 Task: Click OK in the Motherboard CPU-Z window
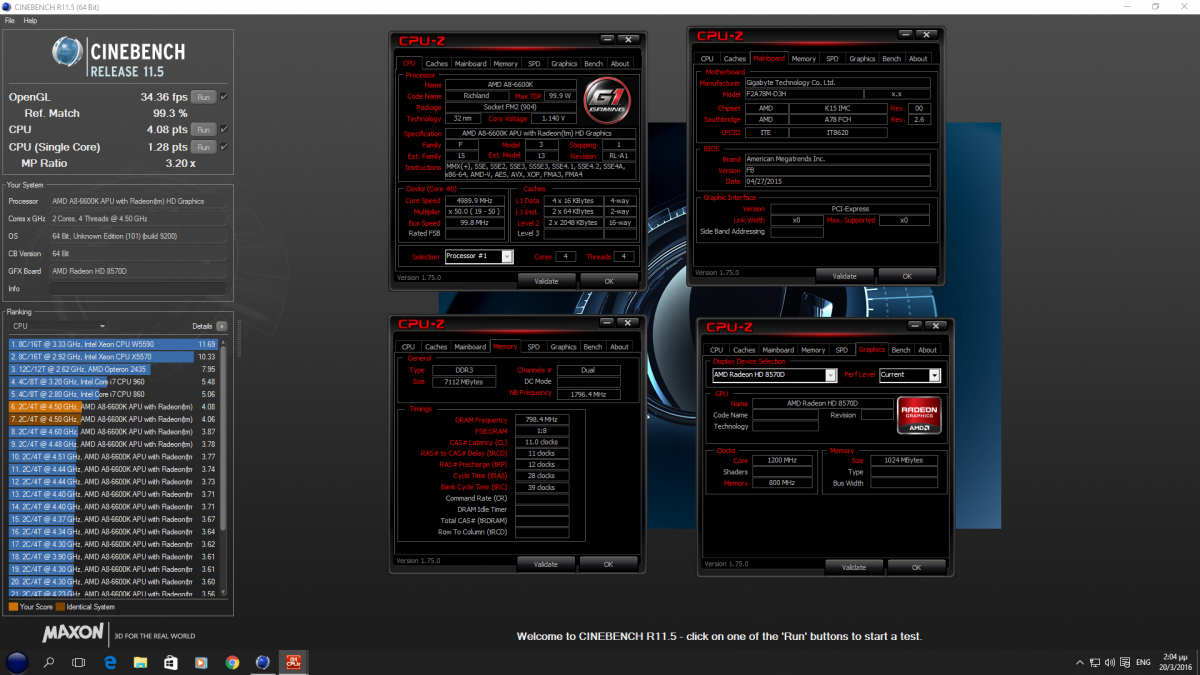(x=907, y=276)
